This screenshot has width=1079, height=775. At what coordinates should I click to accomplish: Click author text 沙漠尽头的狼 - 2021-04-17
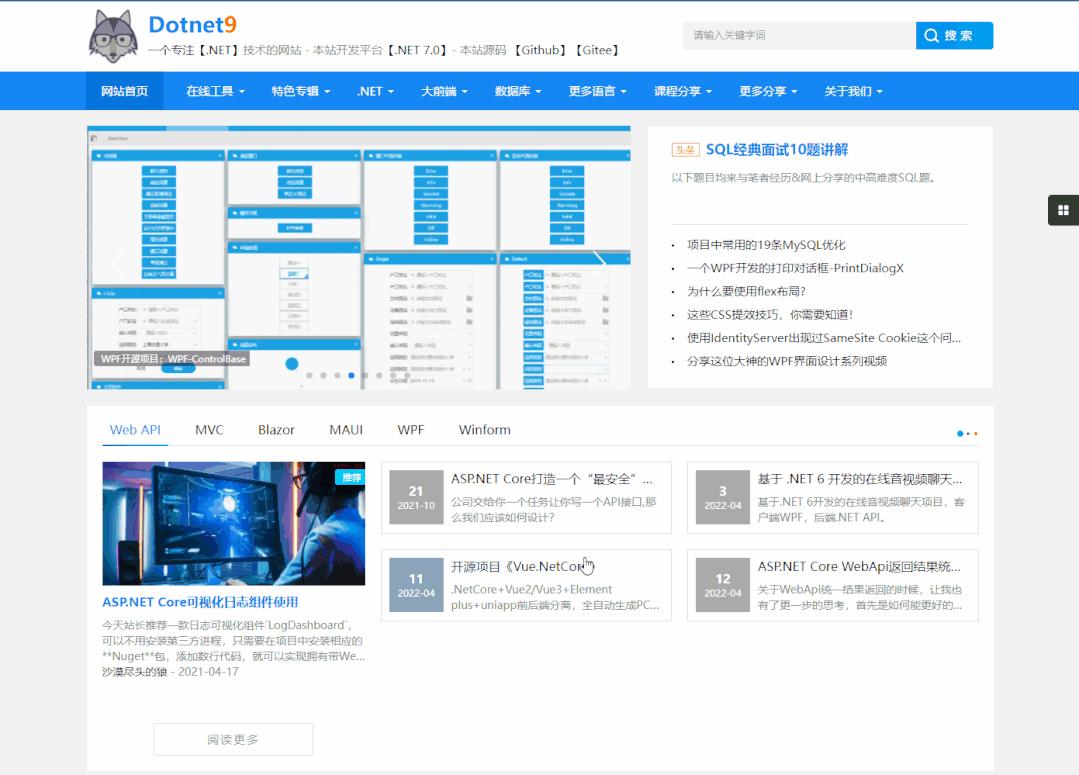(x=170, y=672)
